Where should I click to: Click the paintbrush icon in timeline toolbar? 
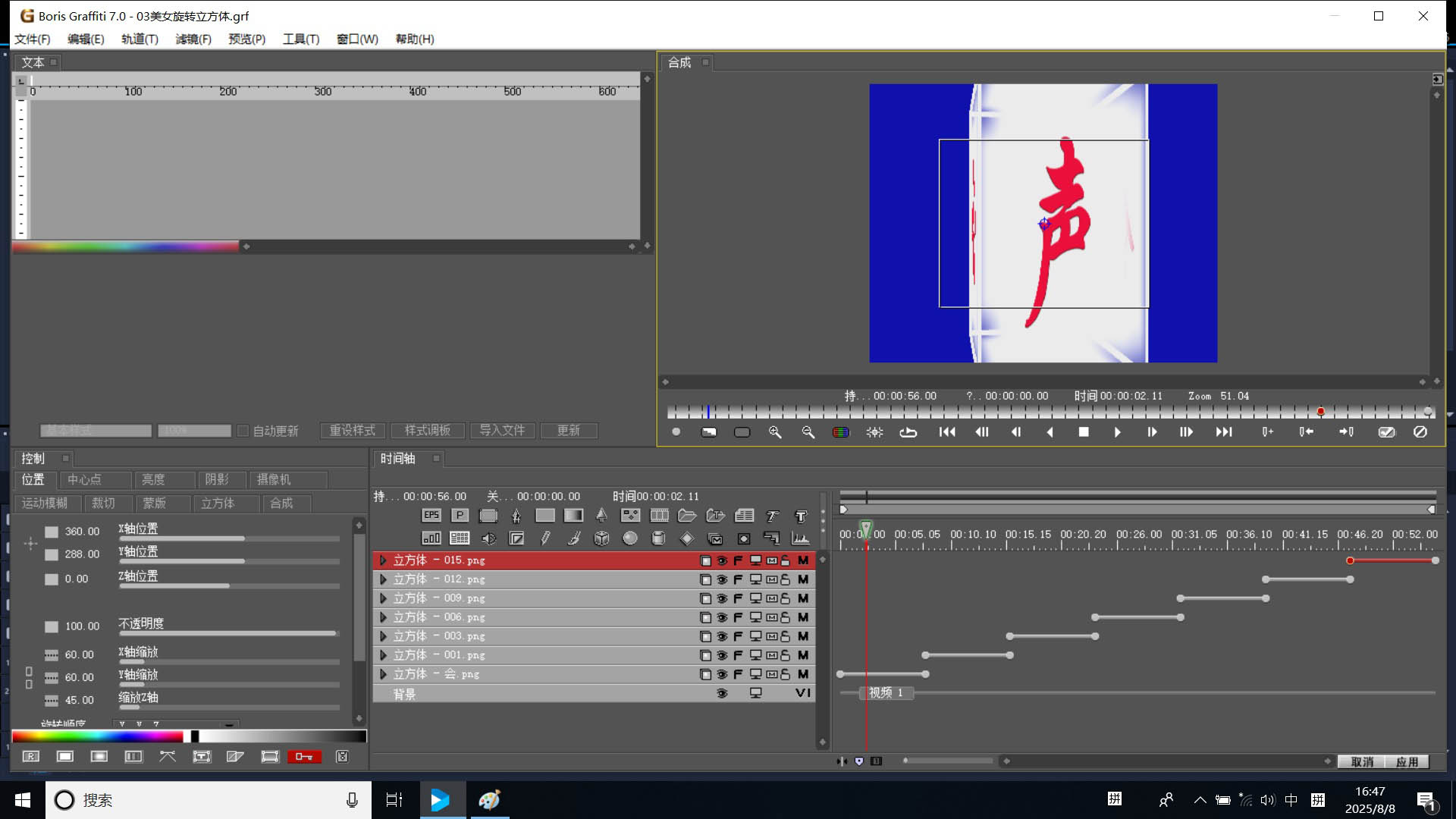click(573, 538)
